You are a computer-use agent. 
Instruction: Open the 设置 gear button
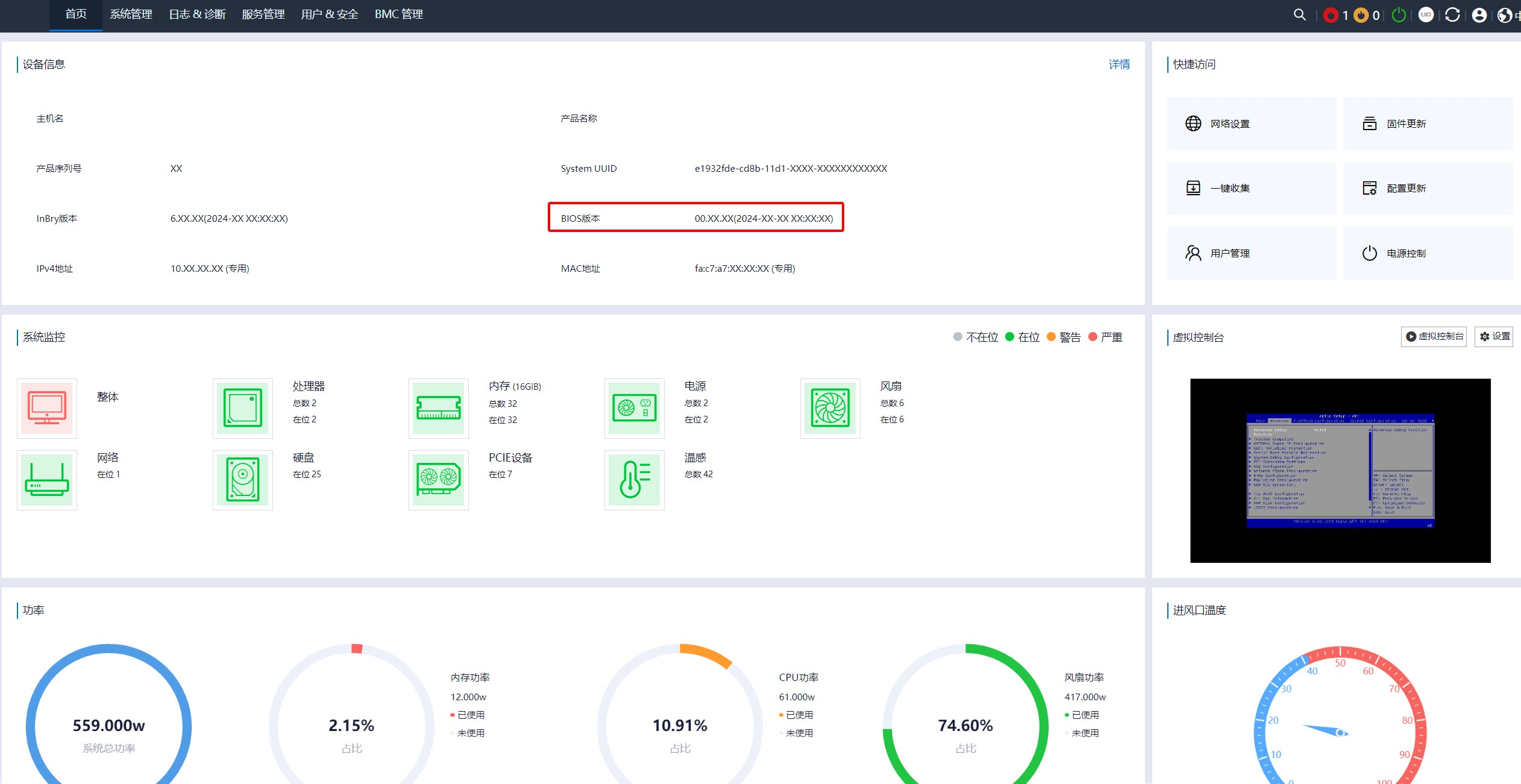[x=1495, y=336]
